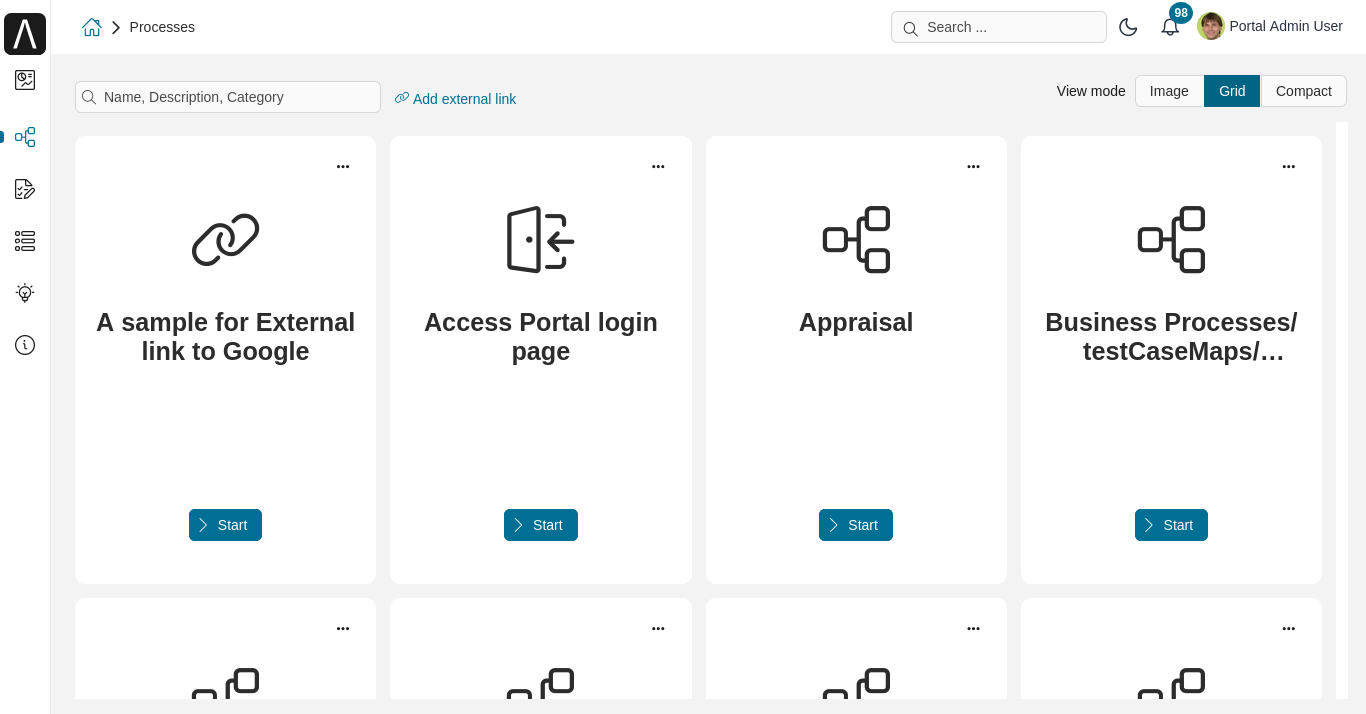Toggle dark mode with the moon icon
This screenshot has width=1366, height=714.
(x=1128, y=27)
